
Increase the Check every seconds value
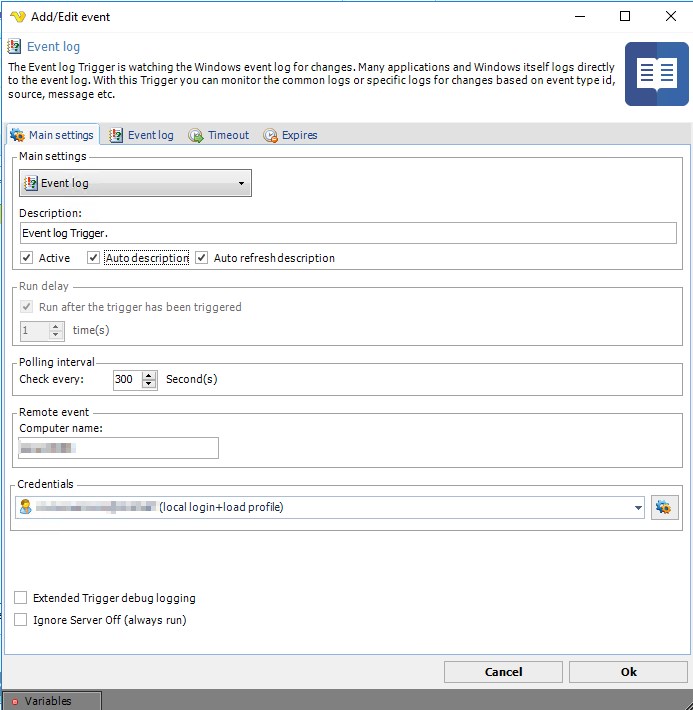[x=150, y=375]
